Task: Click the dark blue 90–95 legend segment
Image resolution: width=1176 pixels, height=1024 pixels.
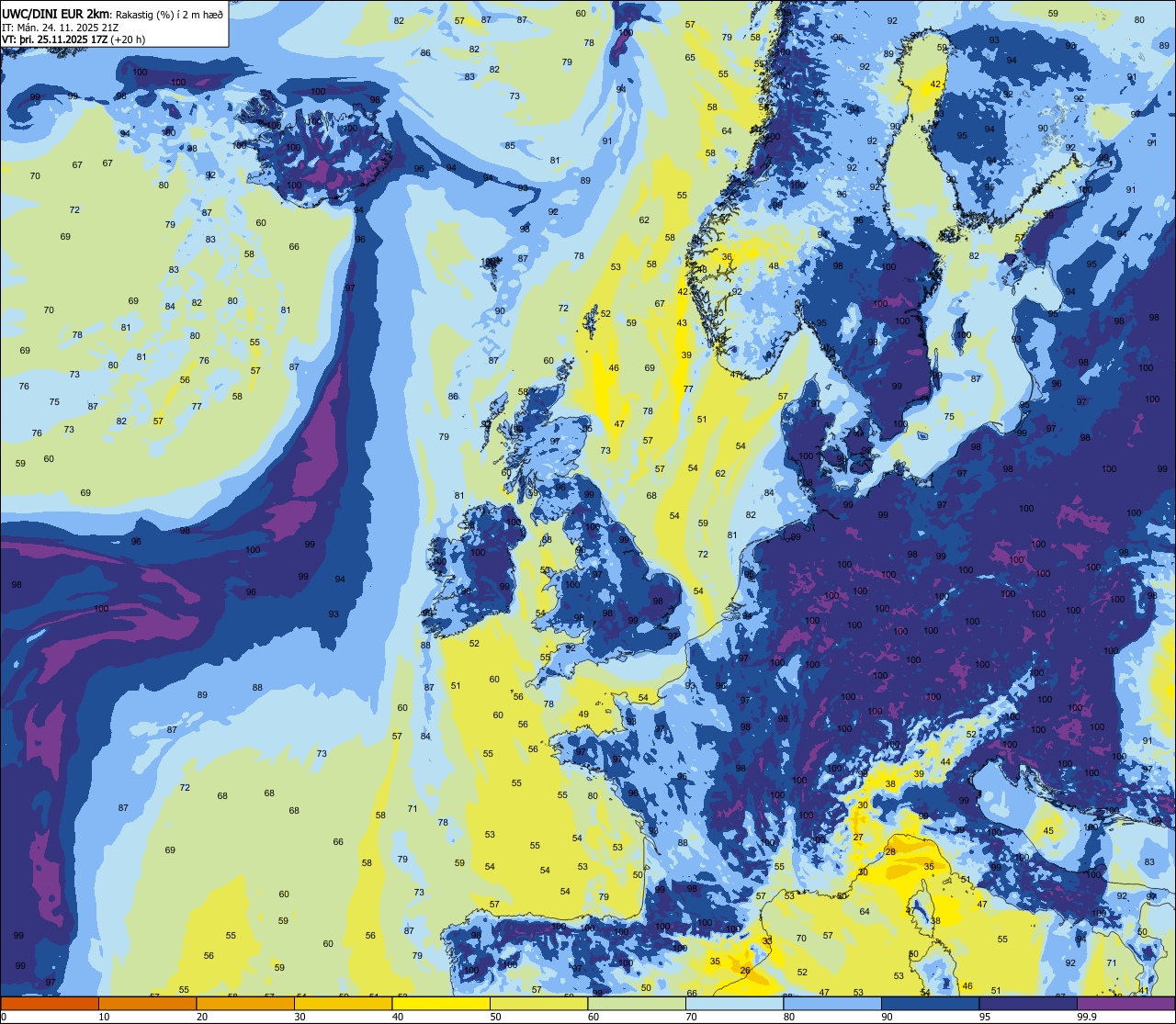Action: 930,1003
